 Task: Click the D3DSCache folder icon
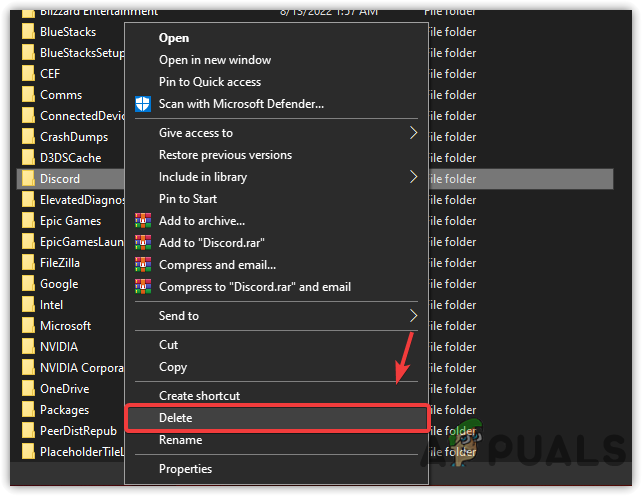tap(28, 158)
